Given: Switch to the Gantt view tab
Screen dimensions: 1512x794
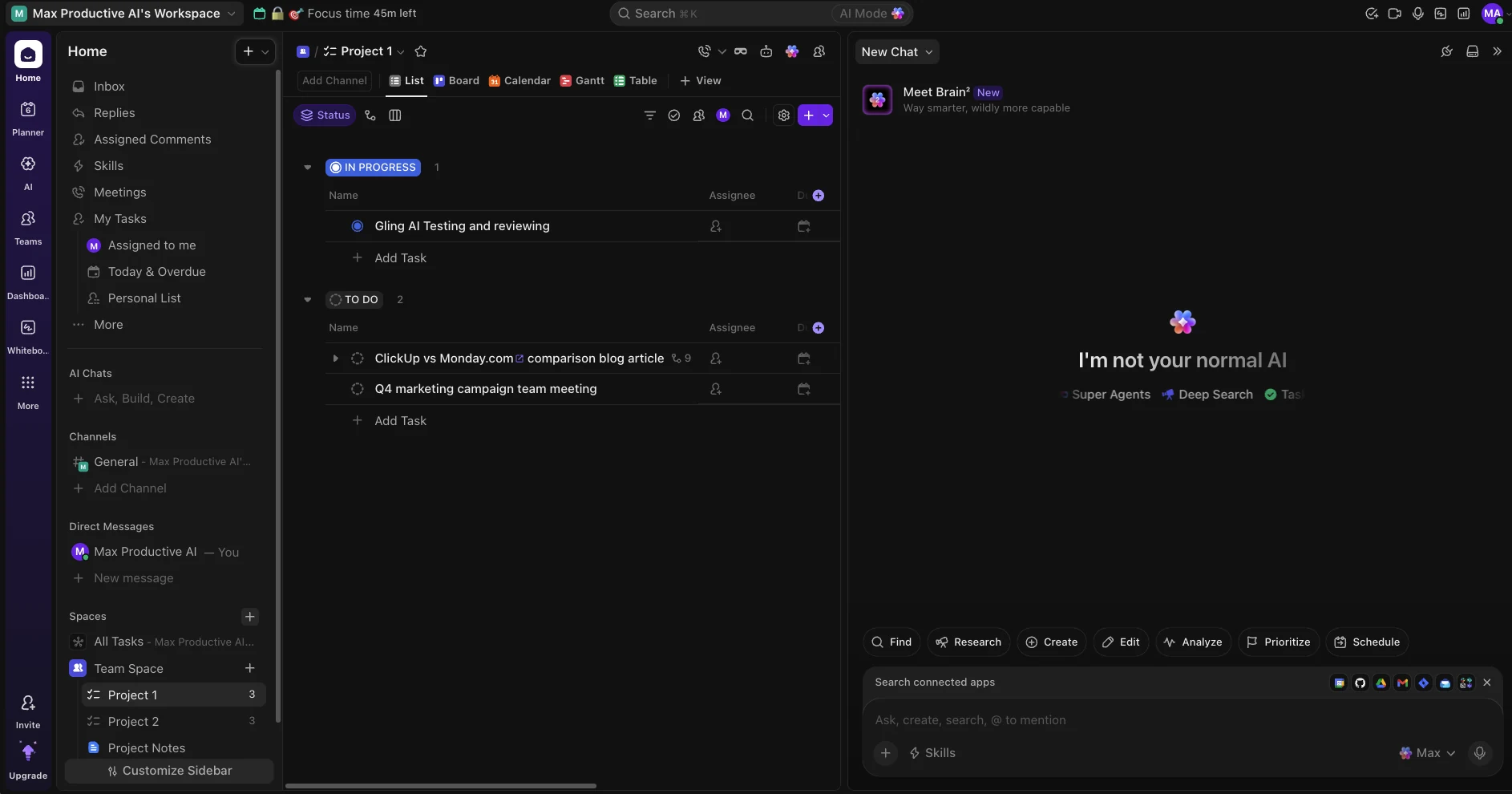Looking at the screenshot, I should [x=582, y=81].
